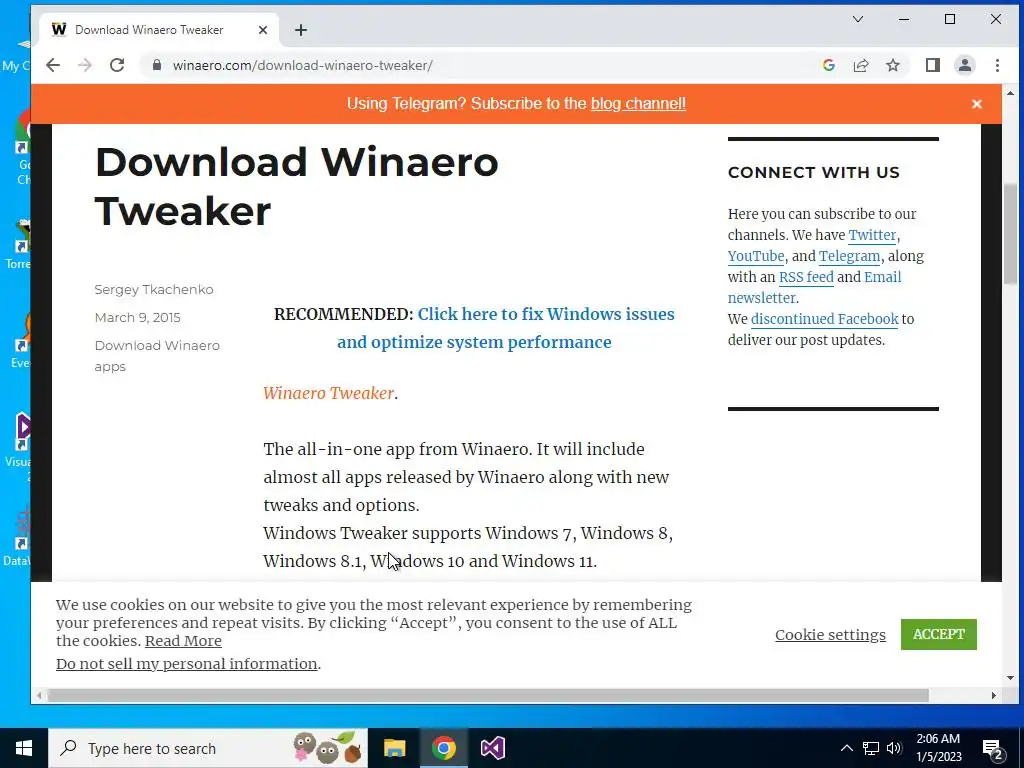The height and width of the screenshot is (768, 1024).
Task: Open network status tray icon
Action: (871, 748)
